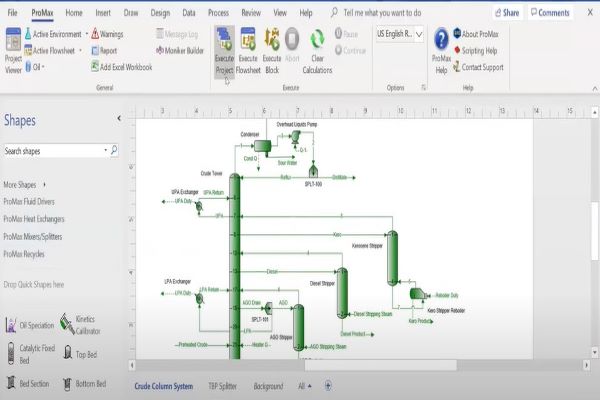Expand More Shapes
Image resolution: width=600 pixels, height=400 pixels.
pos(24,184)
